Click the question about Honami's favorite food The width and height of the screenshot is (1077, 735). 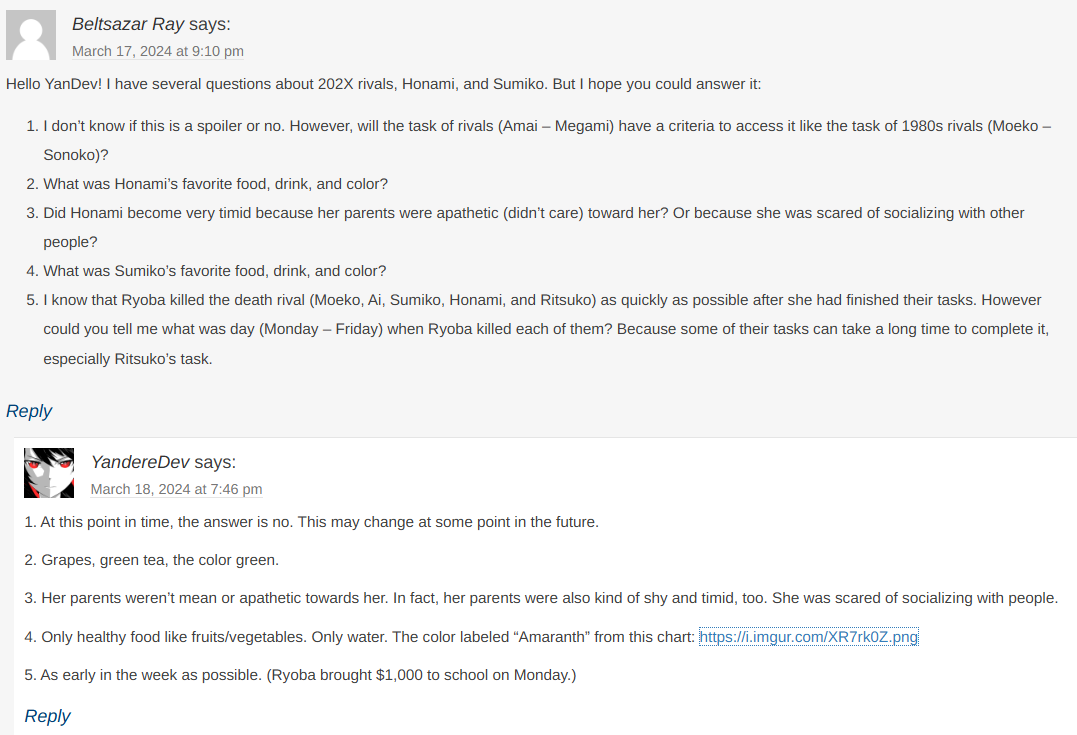click(215, 184)
